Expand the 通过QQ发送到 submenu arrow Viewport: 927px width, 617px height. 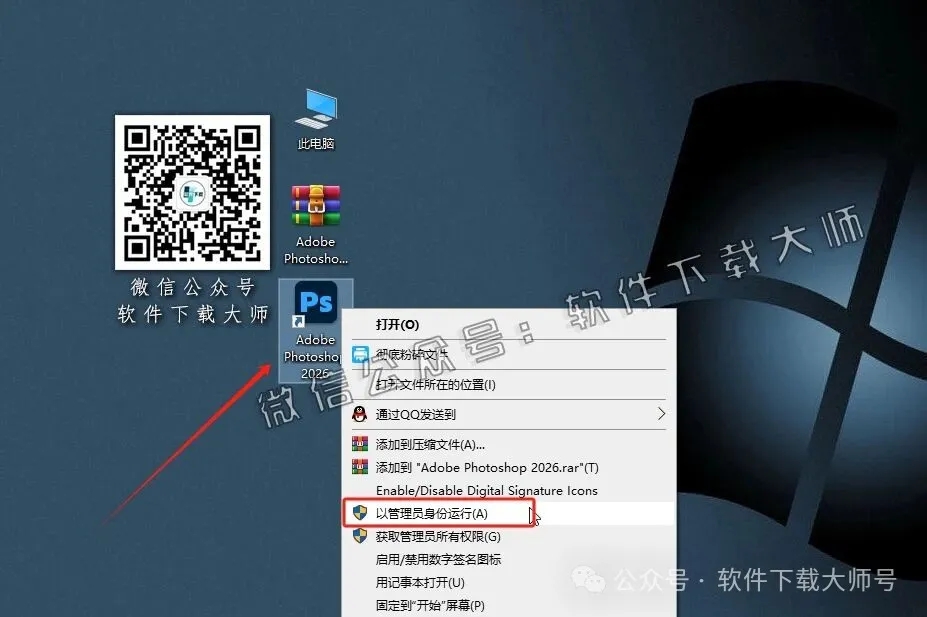660,414
